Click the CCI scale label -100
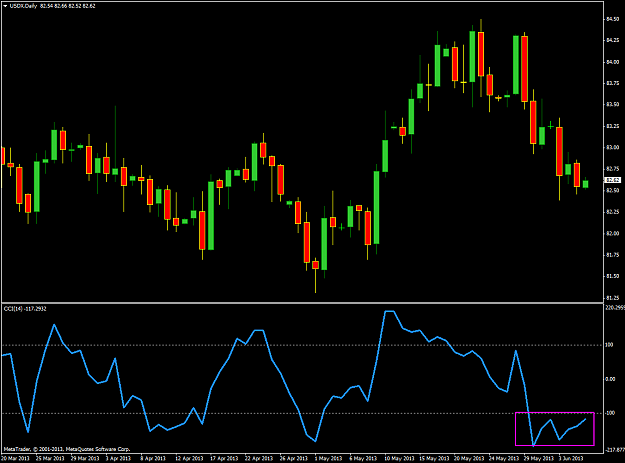 coord(610,413)
